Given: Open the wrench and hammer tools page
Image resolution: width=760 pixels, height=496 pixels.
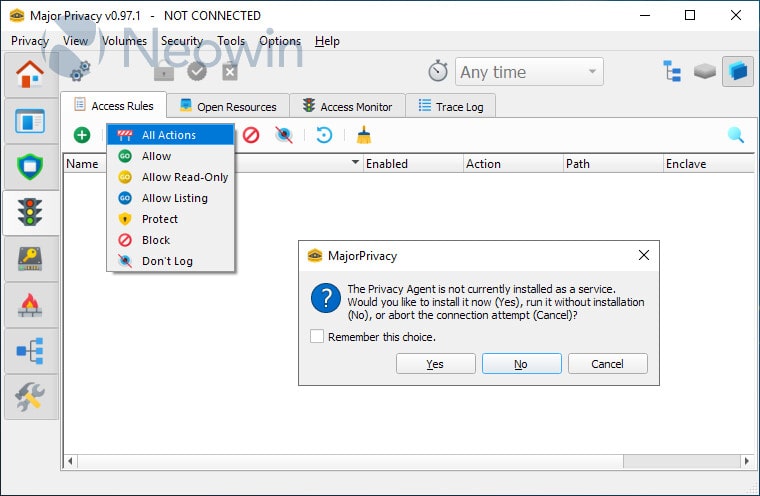Looking at the screenshot, I should click(31, 396).
